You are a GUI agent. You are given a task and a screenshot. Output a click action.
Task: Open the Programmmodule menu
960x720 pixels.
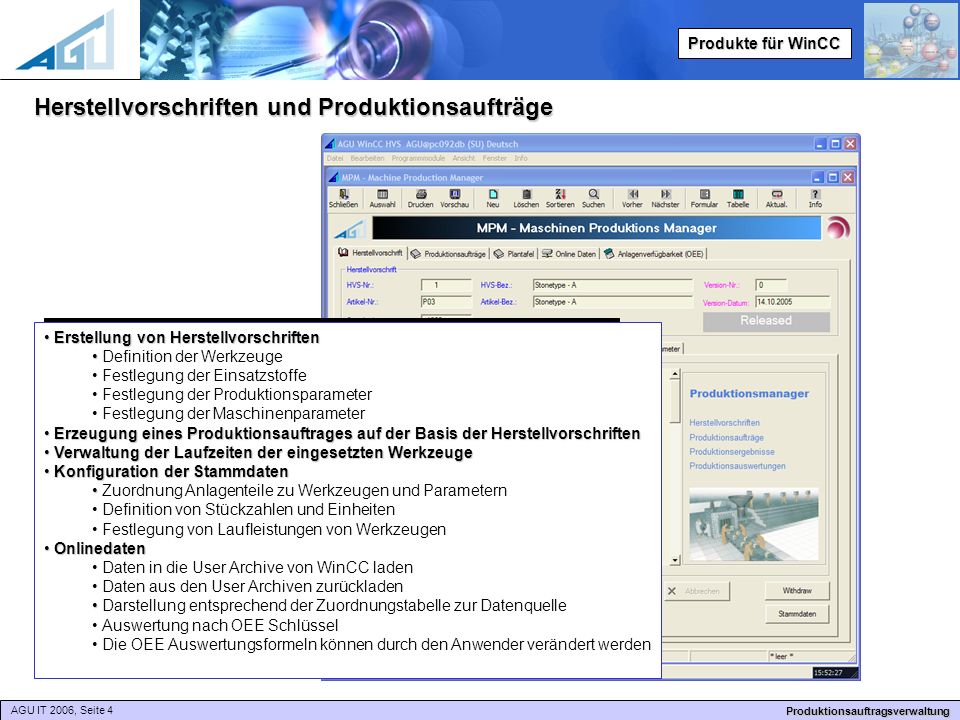[x=418, y=158]
